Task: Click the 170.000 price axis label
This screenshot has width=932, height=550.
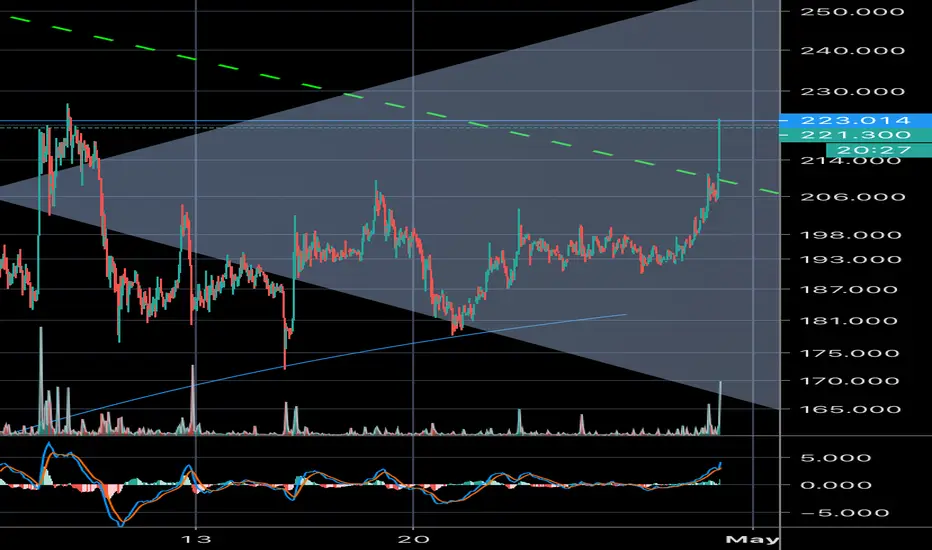Action: [852, 381]
